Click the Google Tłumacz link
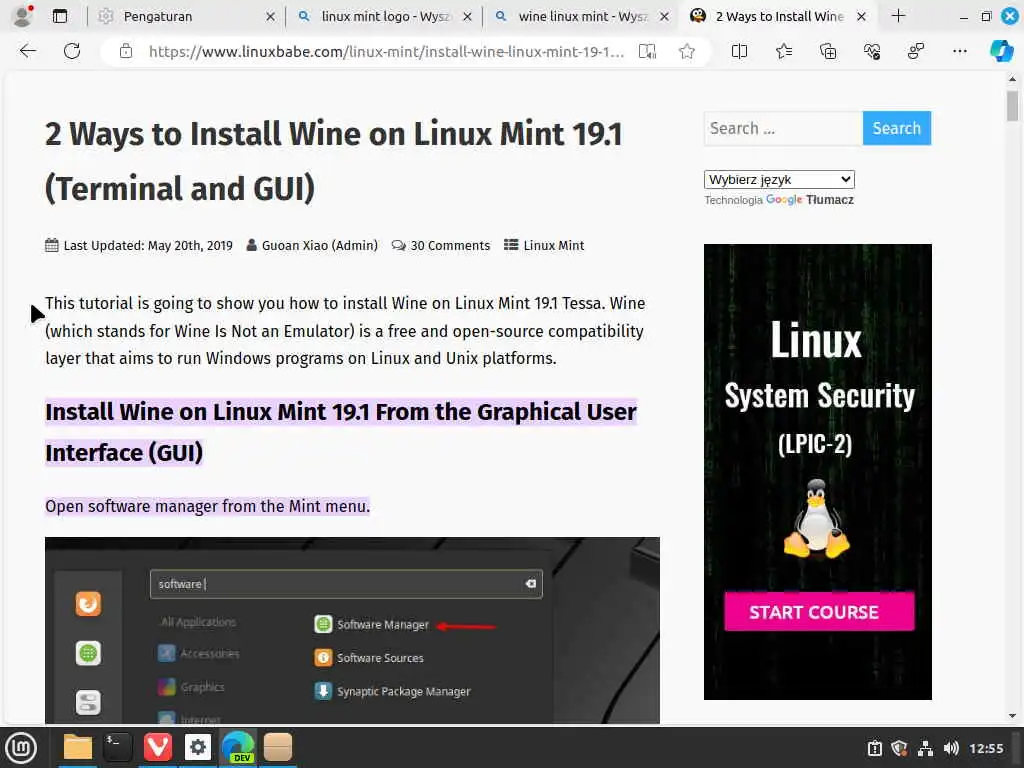 click(x=810, y=200)
